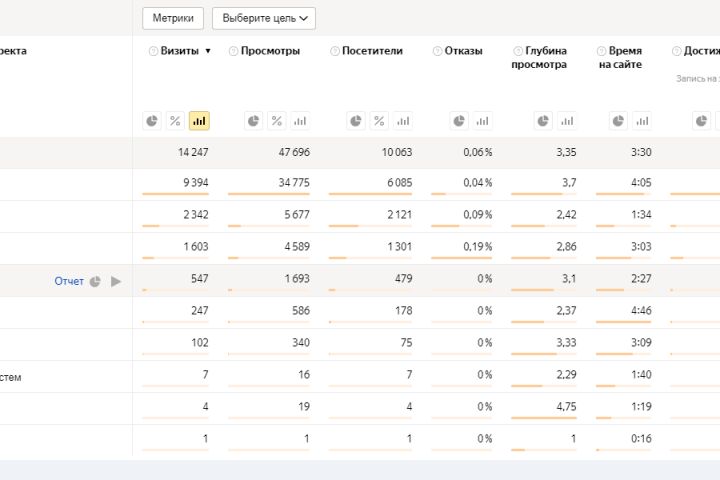Click pie chart icon under Посетители
This screenshot has height=480, width=720.
356,121
